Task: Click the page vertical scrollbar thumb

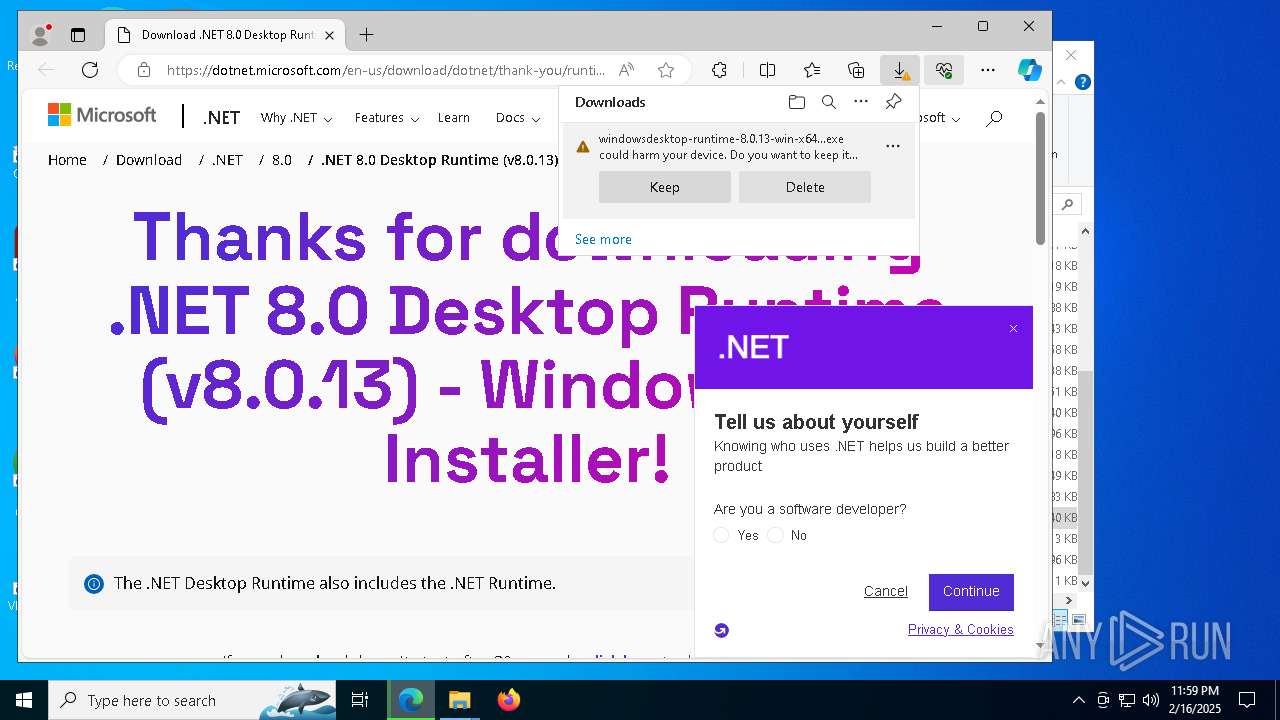Action: click(x=1040, y=178)
